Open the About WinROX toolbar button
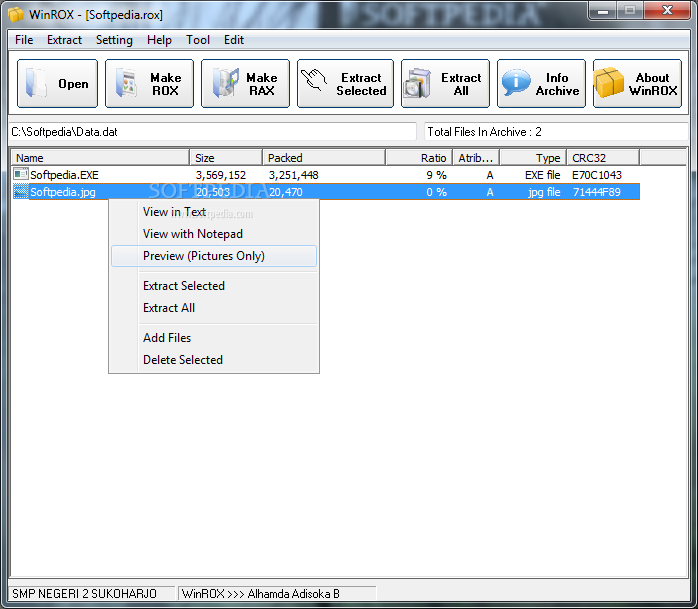The width and height of the screenshot is (698, 609). tap(637, 84)
